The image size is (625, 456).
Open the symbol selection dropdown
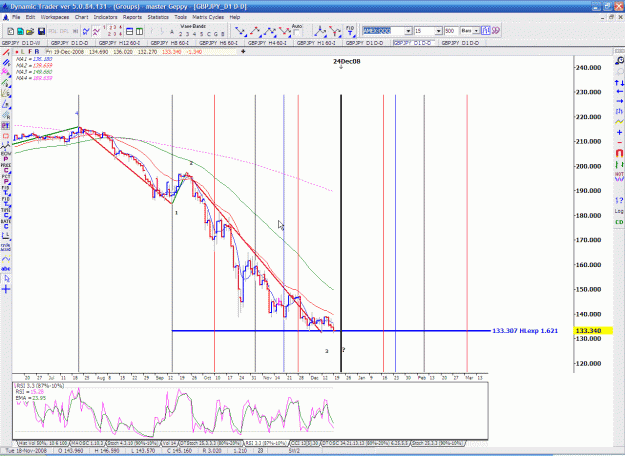point(408,31)
